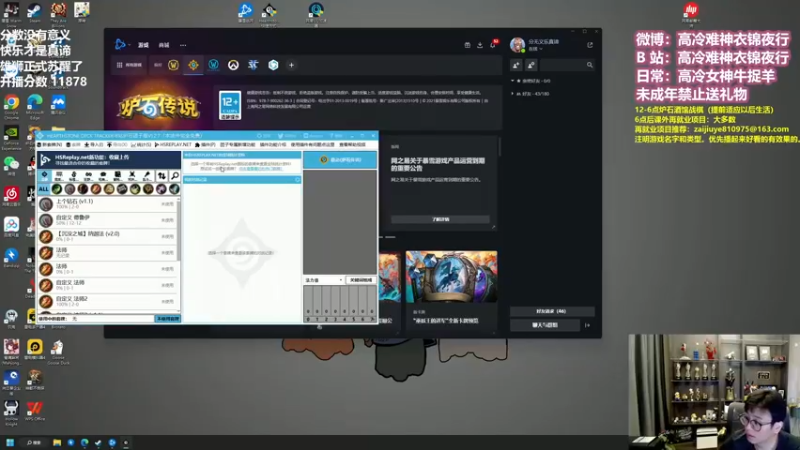Viewport: 800px width, 450px height.
Task: Click the all games grid button
Action: click(130, 65)
